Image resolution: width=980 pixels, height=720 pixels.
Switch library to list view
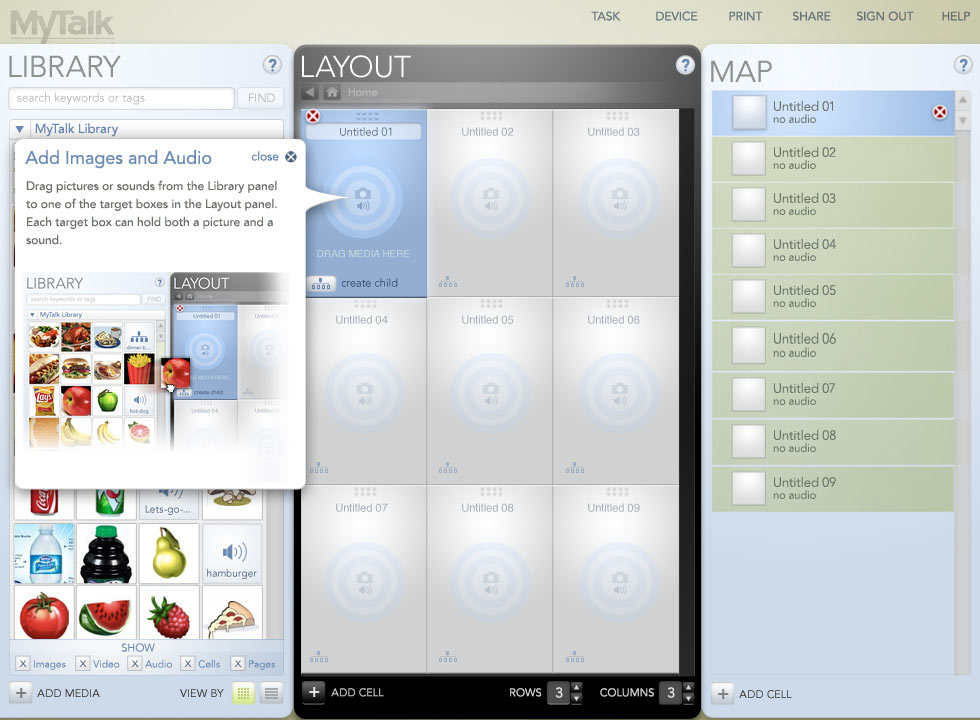pyautogui.click(x=271, y=693)
